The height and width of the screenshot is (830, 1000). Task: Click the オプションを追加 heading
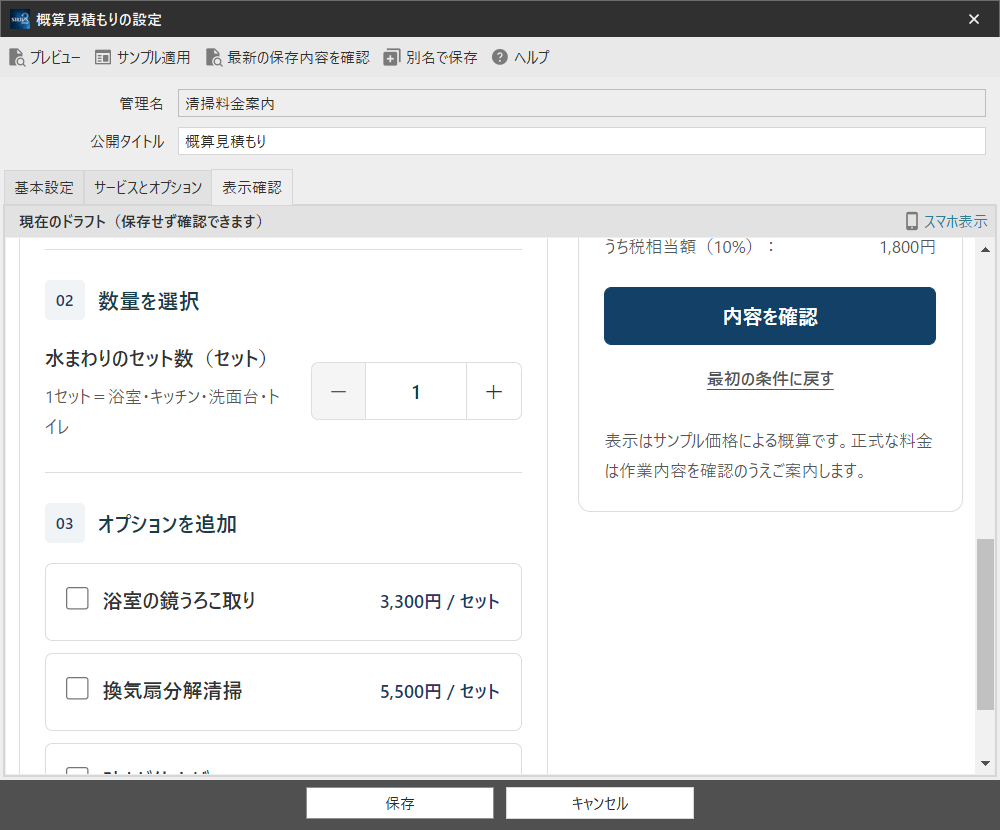pos(167,524)
